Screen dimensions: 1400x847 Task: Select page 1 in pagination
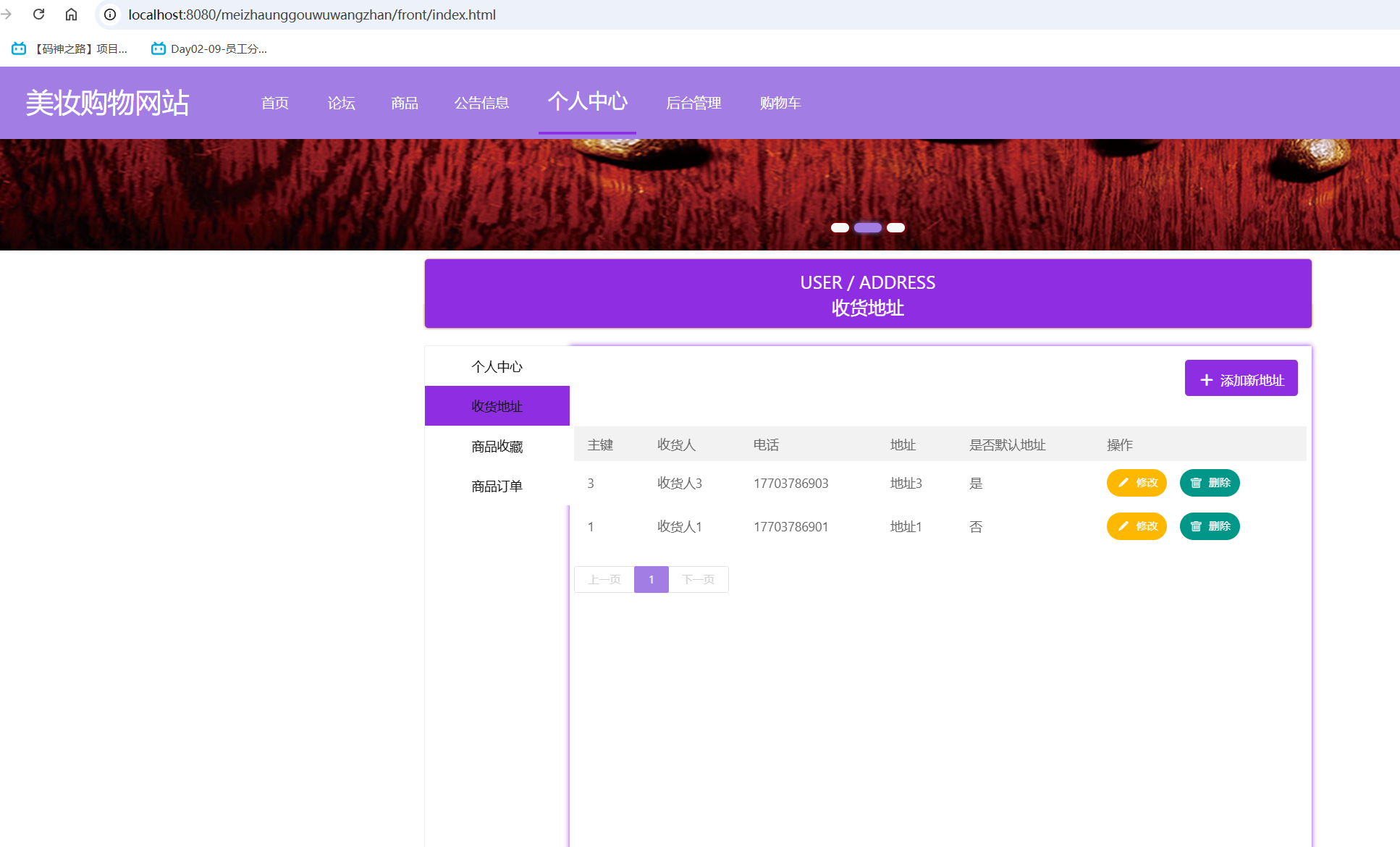[x=651, y=579]
